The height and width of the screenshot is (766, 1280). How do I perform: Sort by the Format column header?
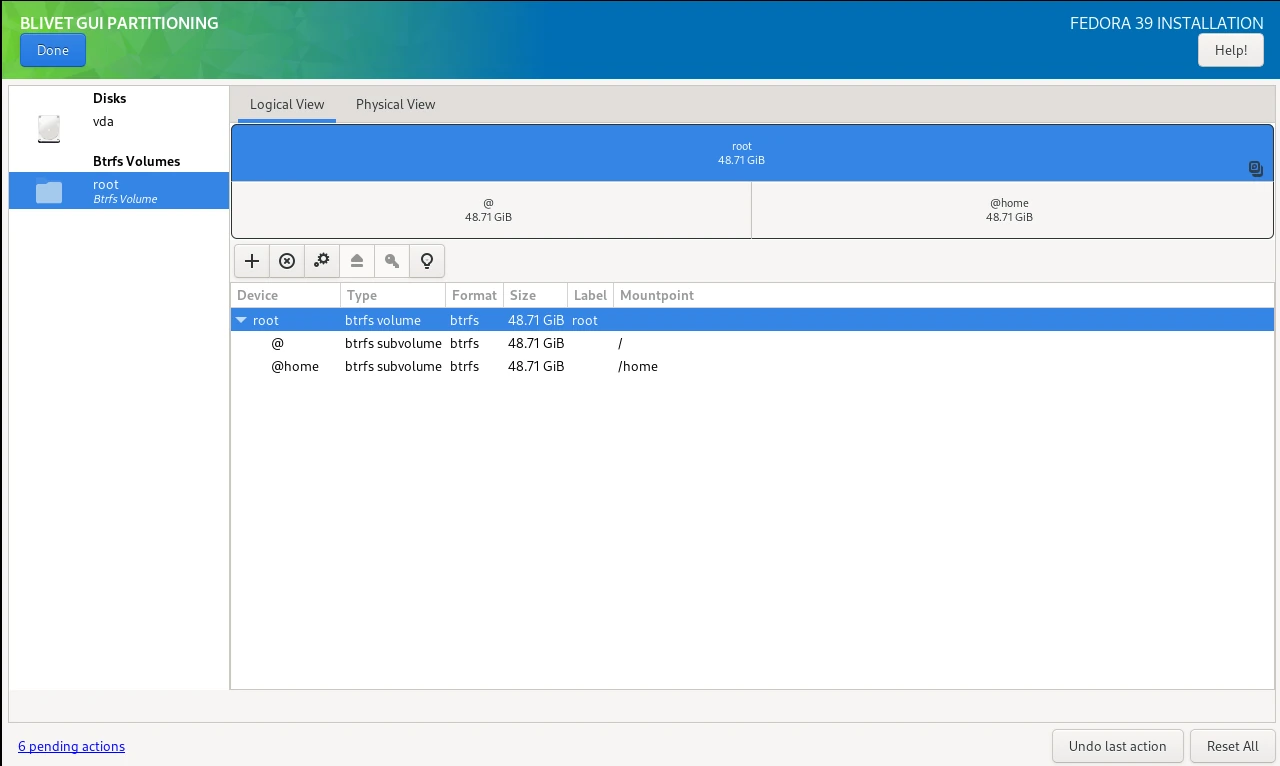[x=474, y=296]
